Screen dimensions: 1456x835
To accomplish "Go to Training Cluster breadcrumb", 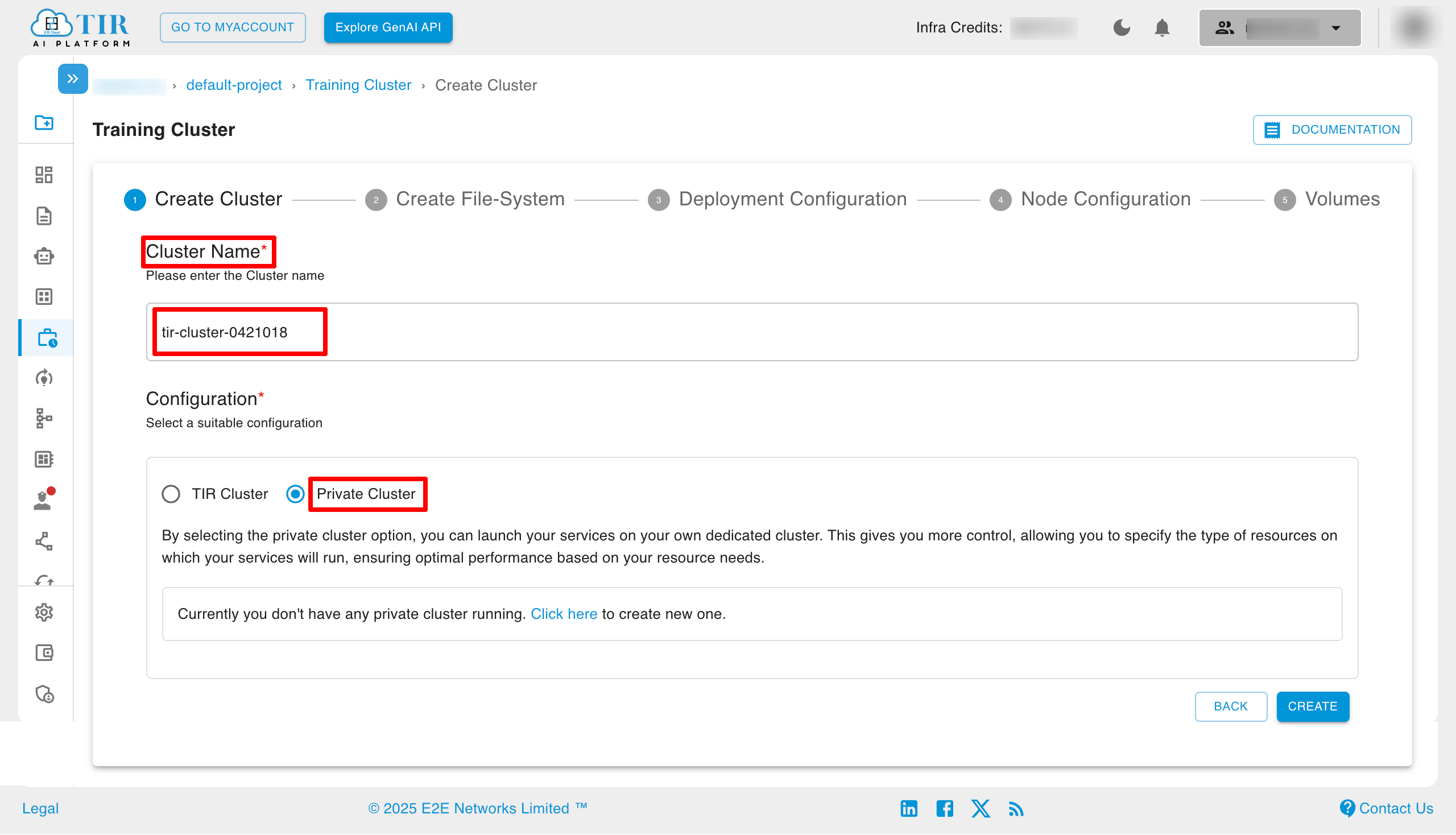I will [x=358, y=85].
